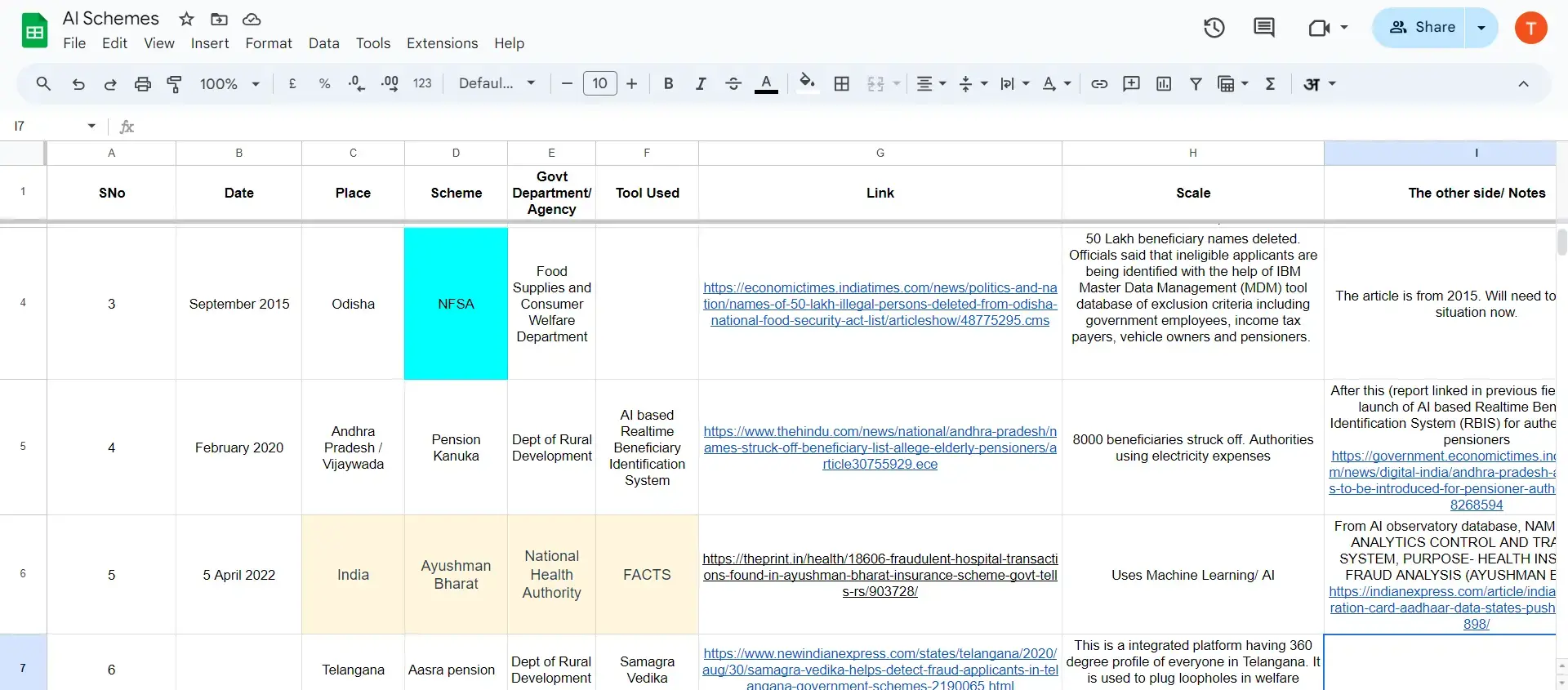Select the cyan NFSA cell
1568x690 pixels.
[456, 304]
